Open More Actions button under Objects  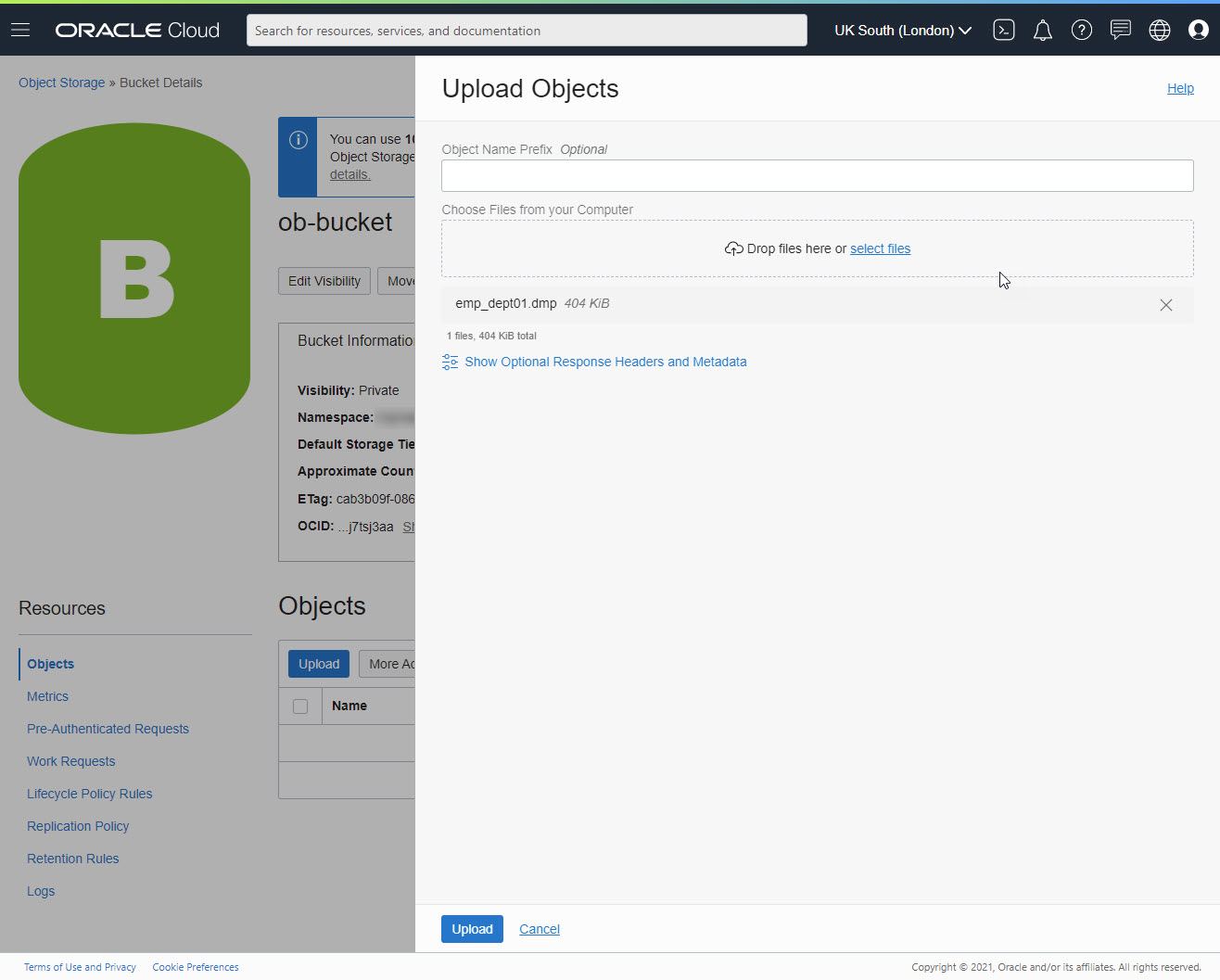pos(388,664)
